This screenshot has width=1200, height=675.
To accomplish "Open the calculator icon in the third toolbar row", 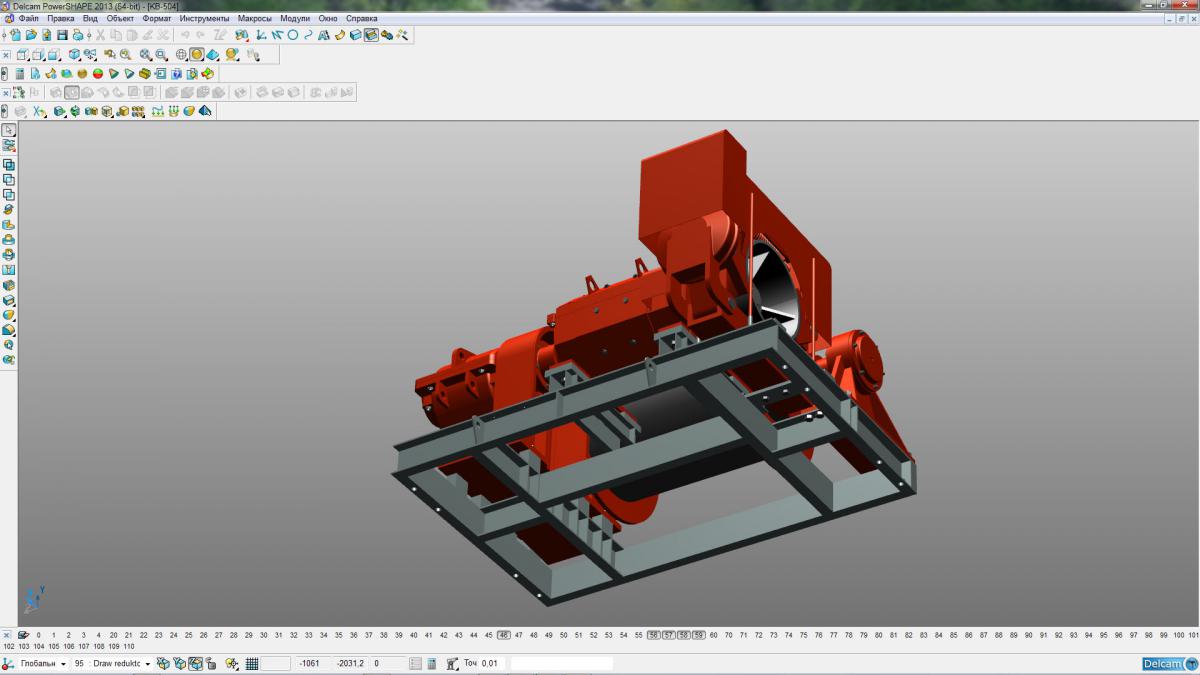I will click(x=20, y=73).
